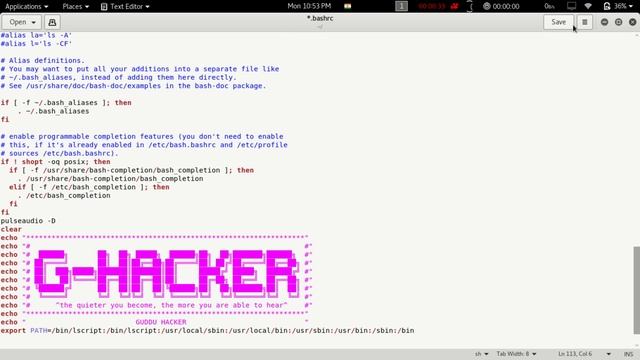Open the Text Editor app menu
The height and width of the screenshot is (360, 640).
tap(125, 6)
